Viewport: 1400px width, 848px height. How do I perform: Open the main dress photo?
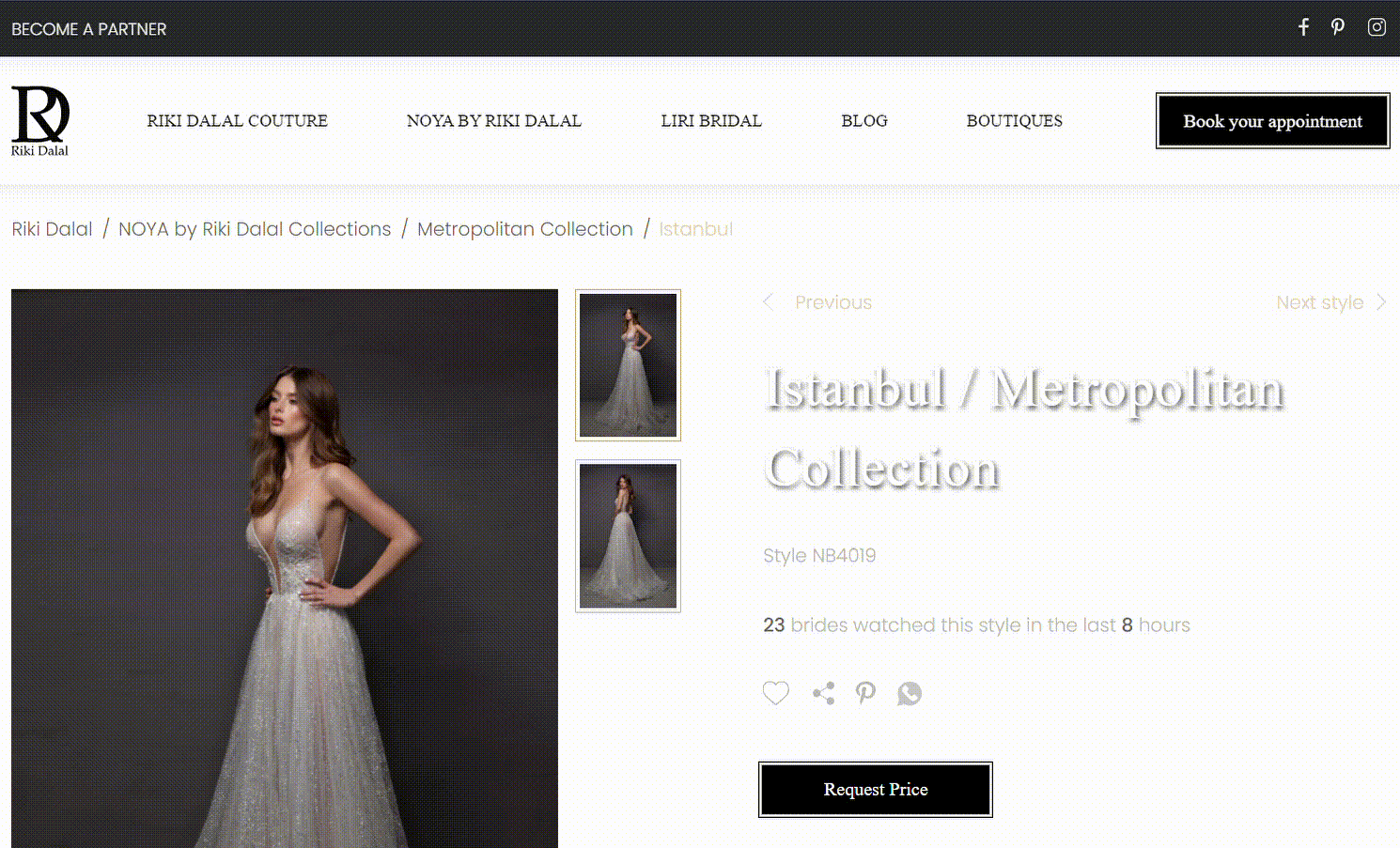pyautogui.click(x=285, y=568)
